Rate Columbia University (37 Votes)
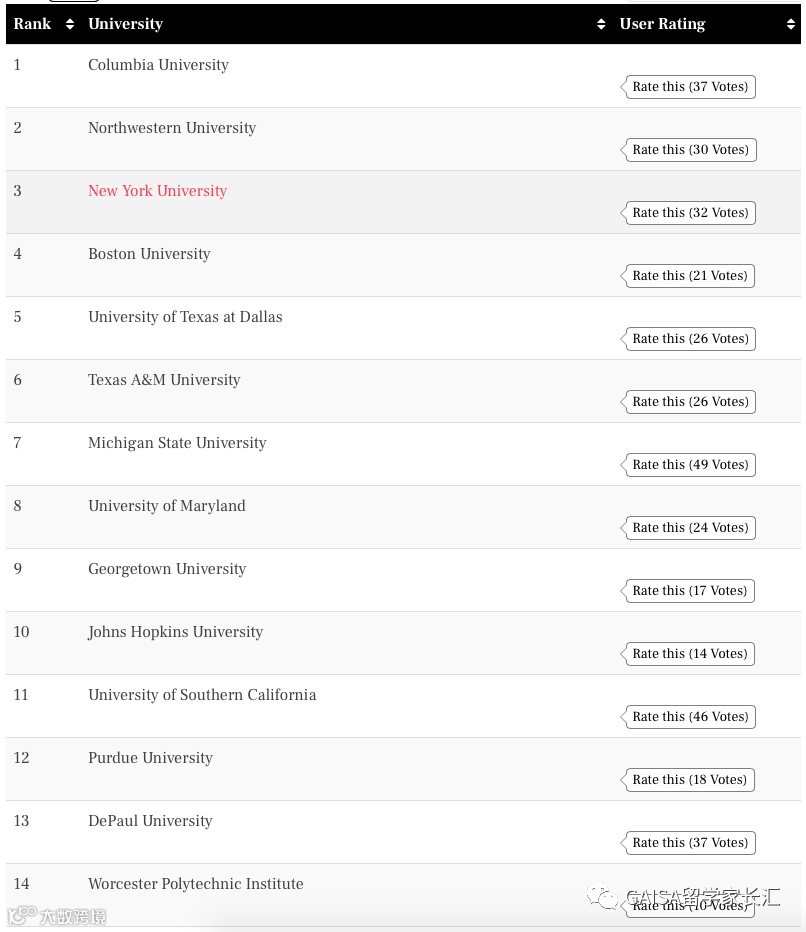The width and height of the screenshot is (806, 932). tap(689, 87)
